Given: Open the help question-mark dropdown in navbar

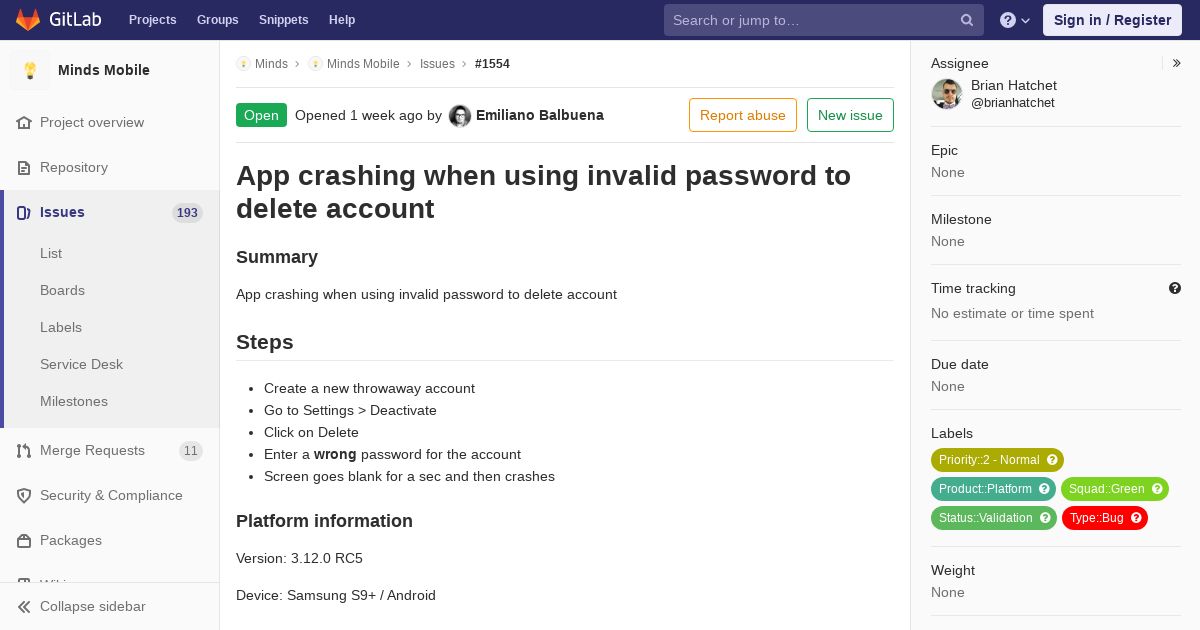Looking at the screenshot, I should pyautogui.click(x=1015, y=20).
